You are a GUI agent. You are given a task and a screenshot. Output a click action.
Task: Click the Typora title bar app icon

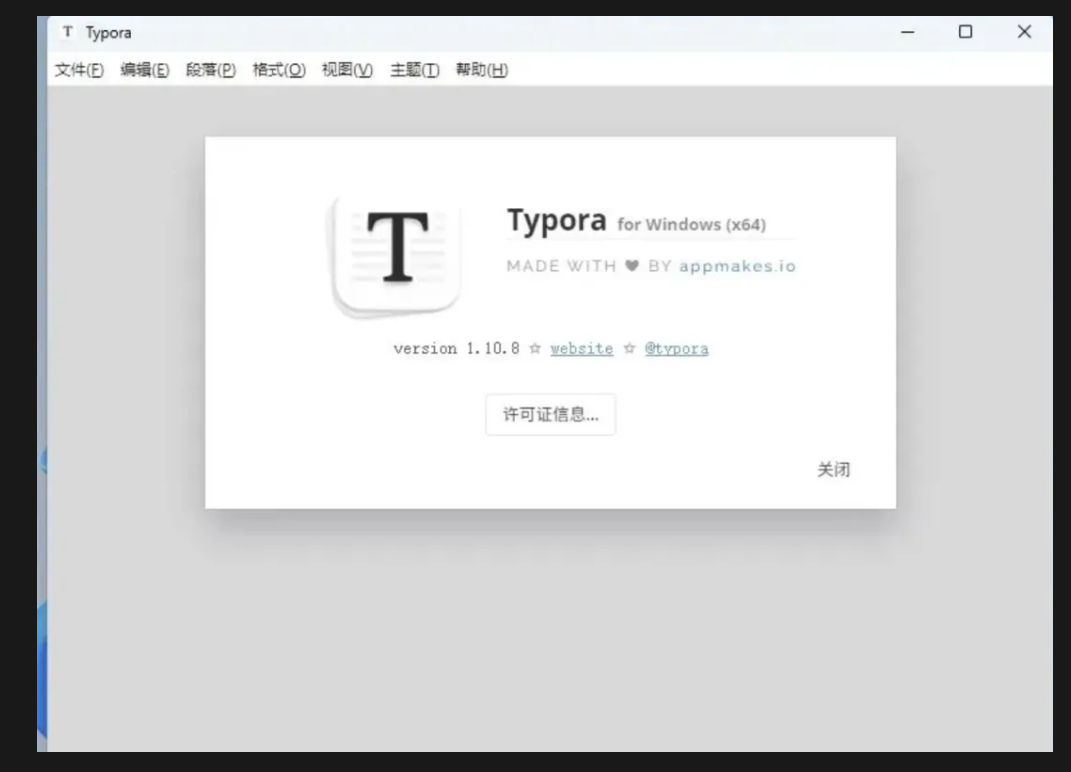pos(68,32)
